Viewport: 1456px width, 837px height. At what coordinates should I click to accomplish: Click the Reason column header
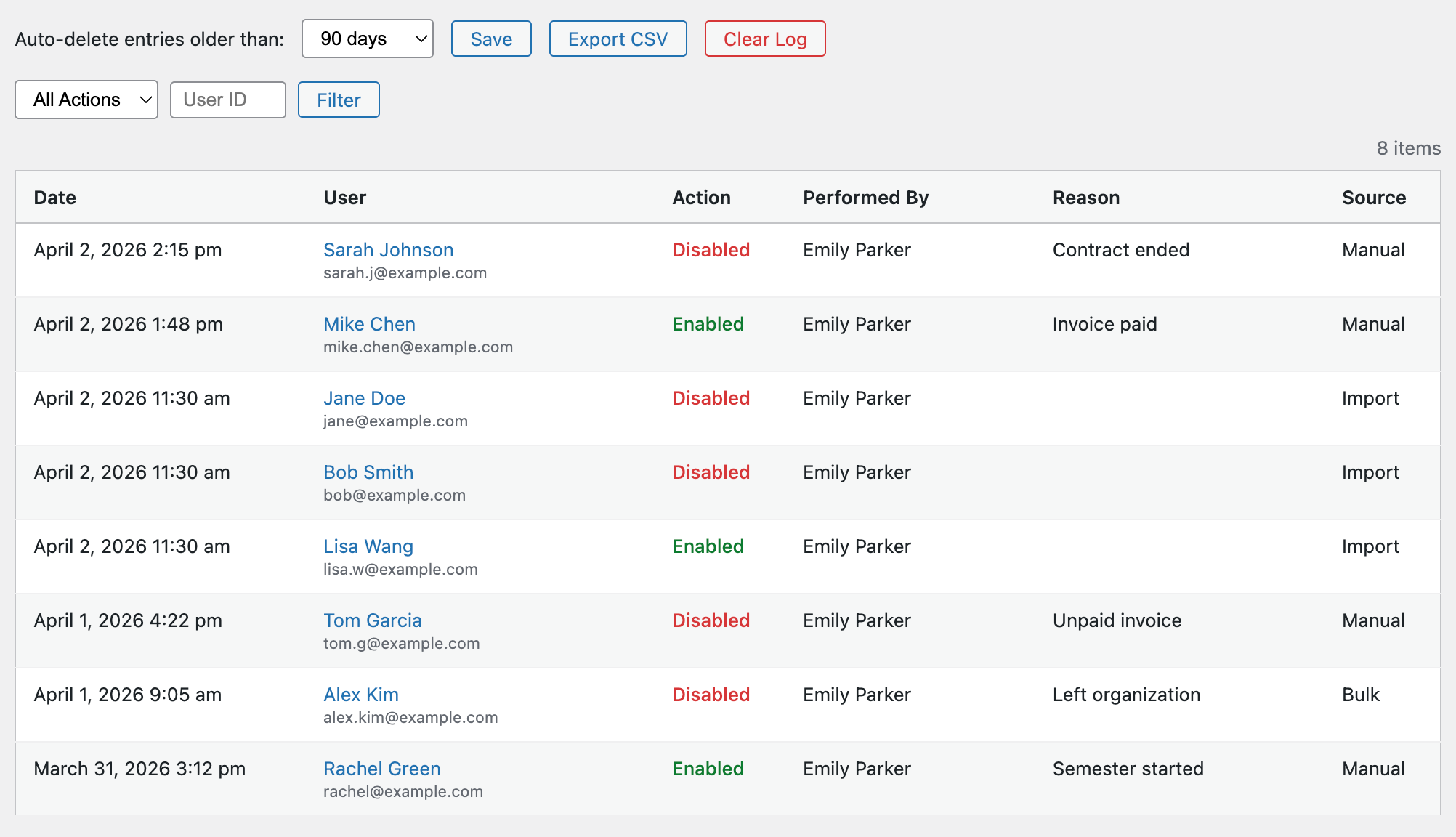[1085, 198]
